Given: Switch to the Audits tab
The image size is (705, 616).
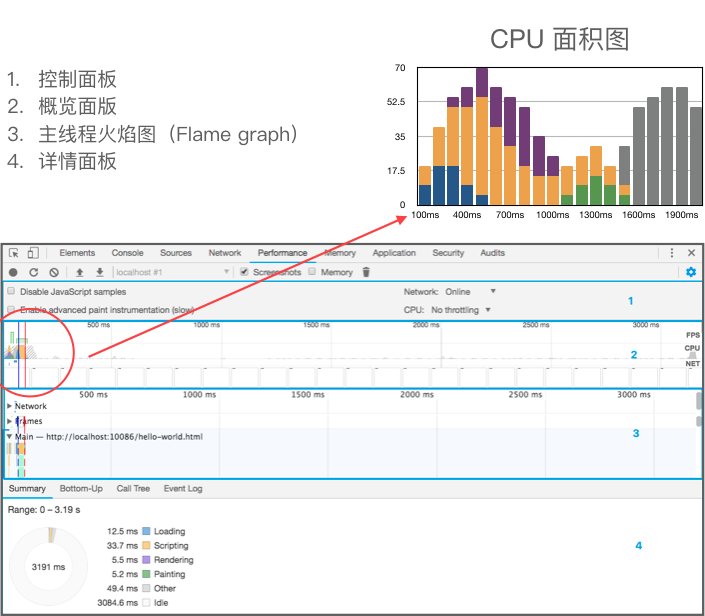Looking at the screenshot, I should pyautogui.click(x=492, y=253).
